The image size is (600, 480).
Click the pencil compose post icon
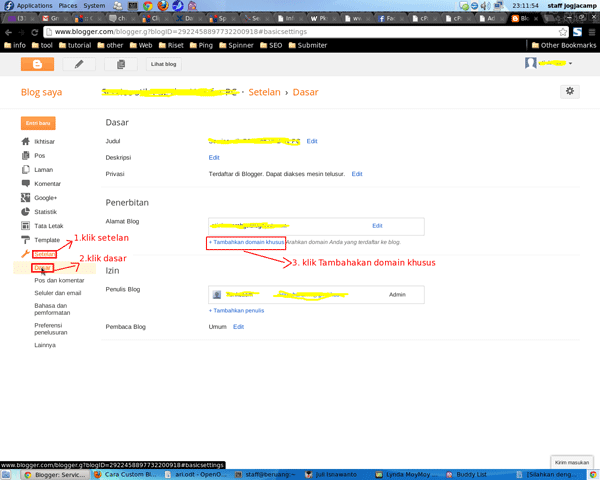pos(79,64)
